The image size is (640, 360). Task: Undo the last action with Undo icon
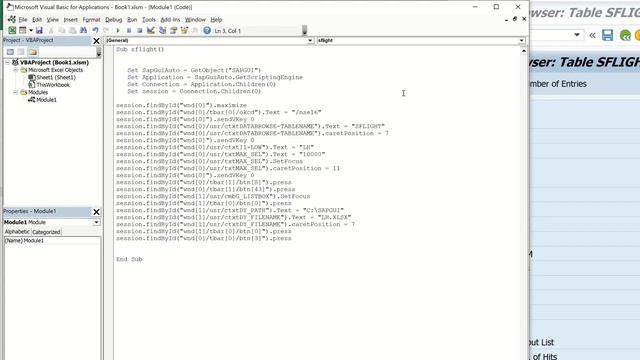[x=95, y=31]
